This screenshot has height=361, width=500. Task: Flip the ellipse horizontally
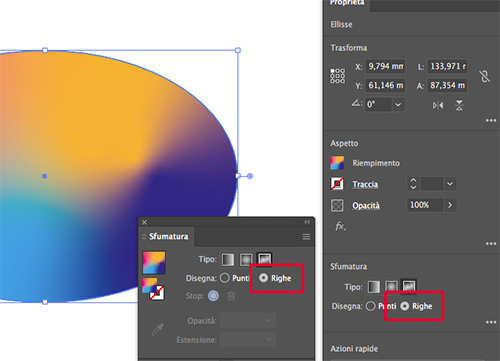point(438,105)
